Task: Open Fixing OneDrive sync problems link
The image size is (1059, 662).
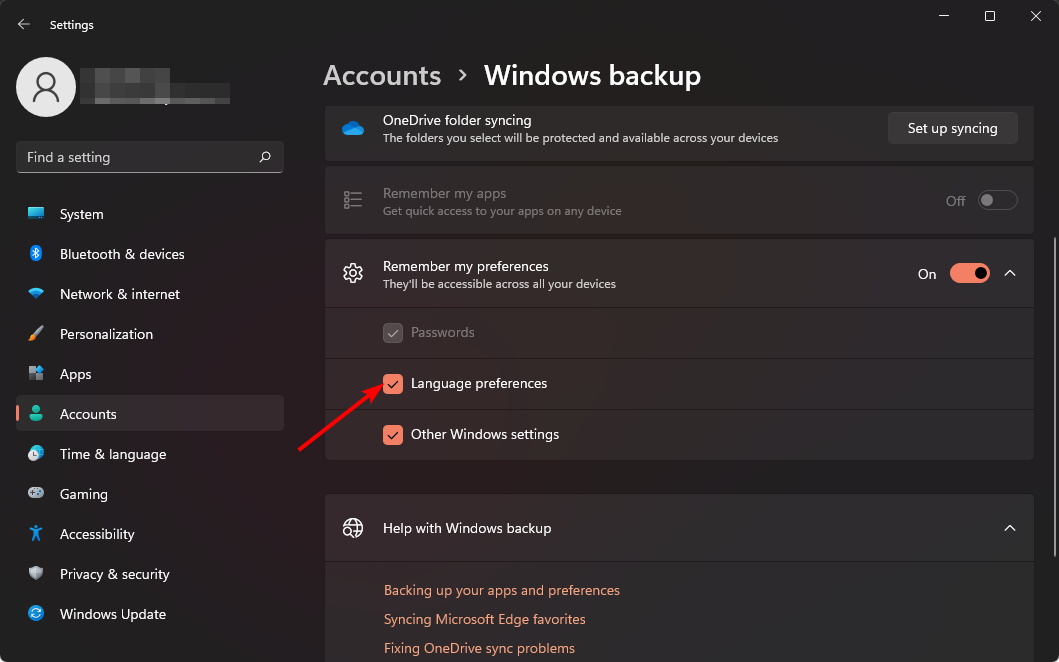Action: coord(479,648)
